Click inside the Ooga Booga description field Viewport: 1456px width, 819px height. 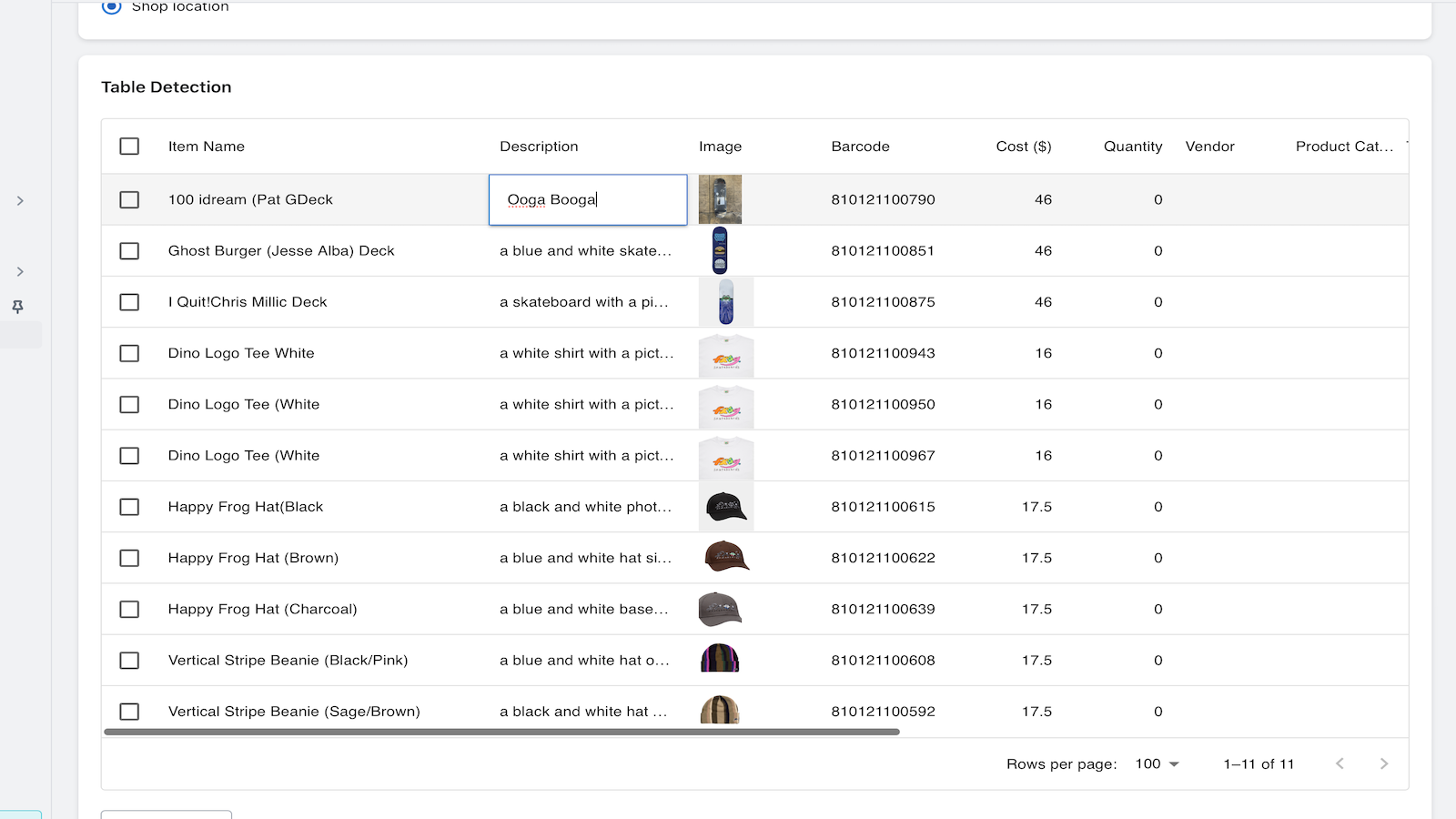(587, 199)
